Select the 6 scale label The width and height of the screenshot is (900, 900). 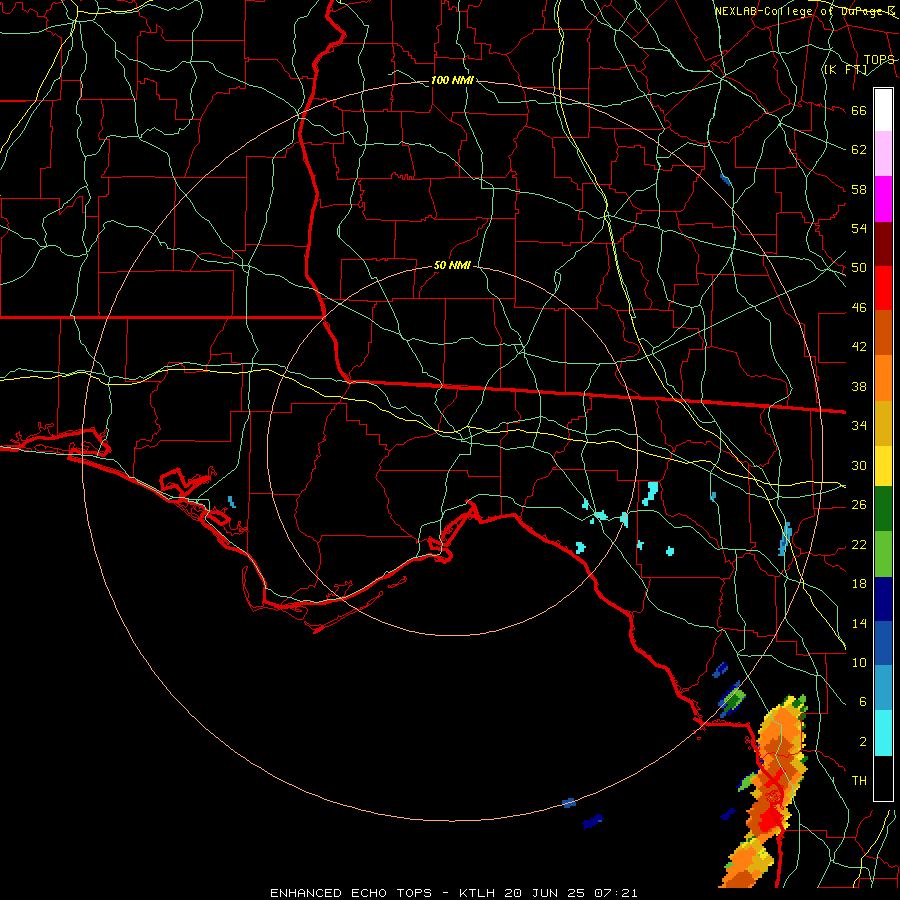pyautogui.click(x=863, y=702)
